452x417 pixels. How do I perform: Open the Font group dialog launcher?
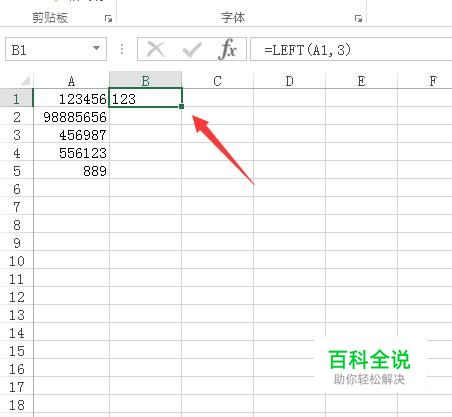(x=358, y=19)
